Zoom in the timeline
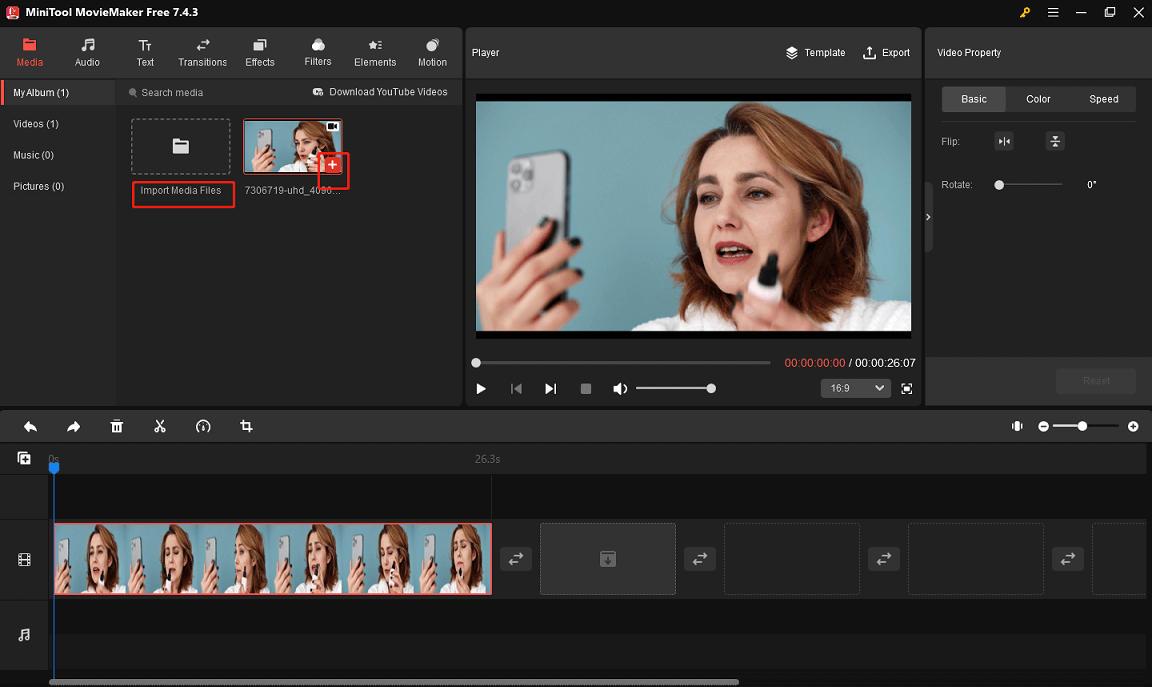 tap(1133, 426)
